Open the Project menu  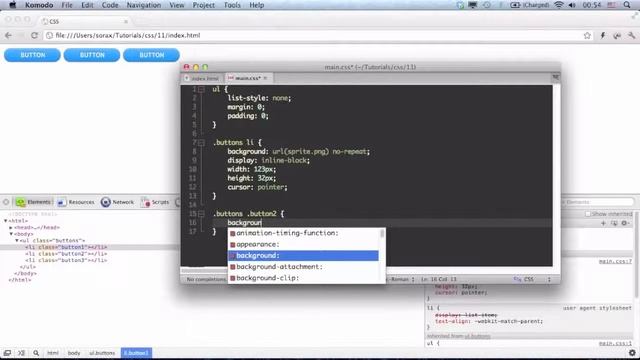[204, 5]
